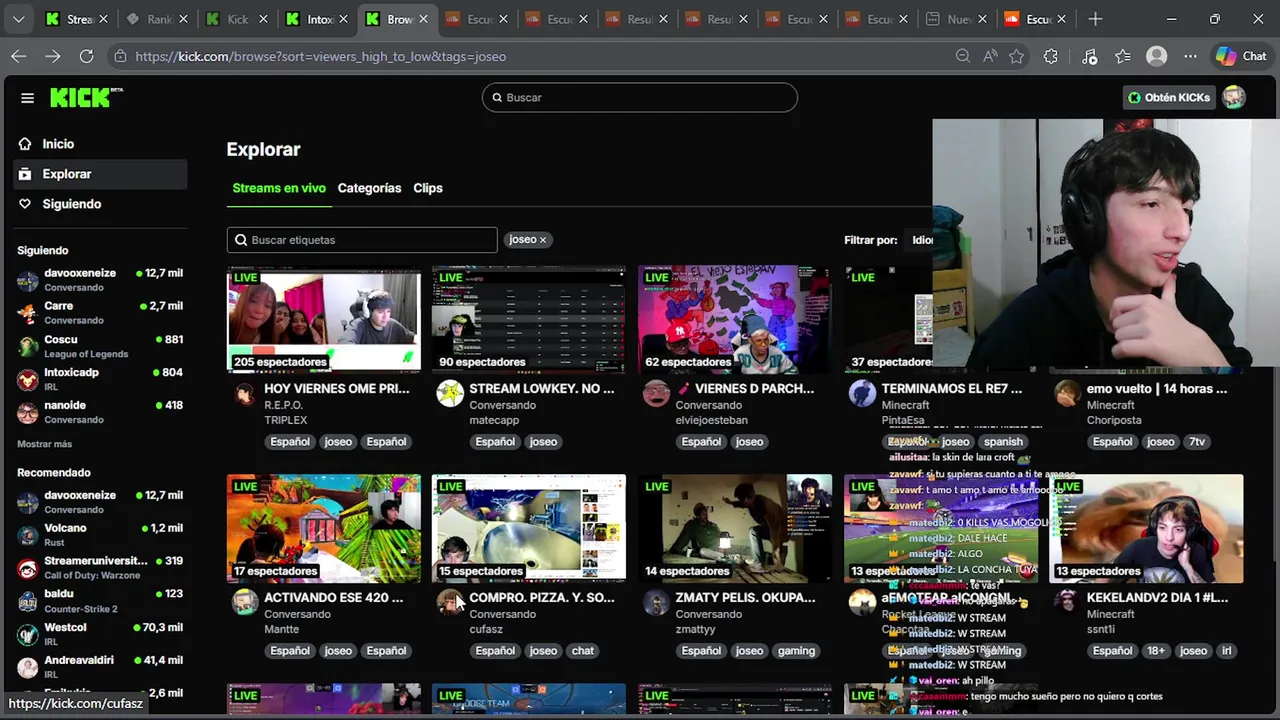
Task: Open browser zoom magnifier icon
Action: point(963,56)
